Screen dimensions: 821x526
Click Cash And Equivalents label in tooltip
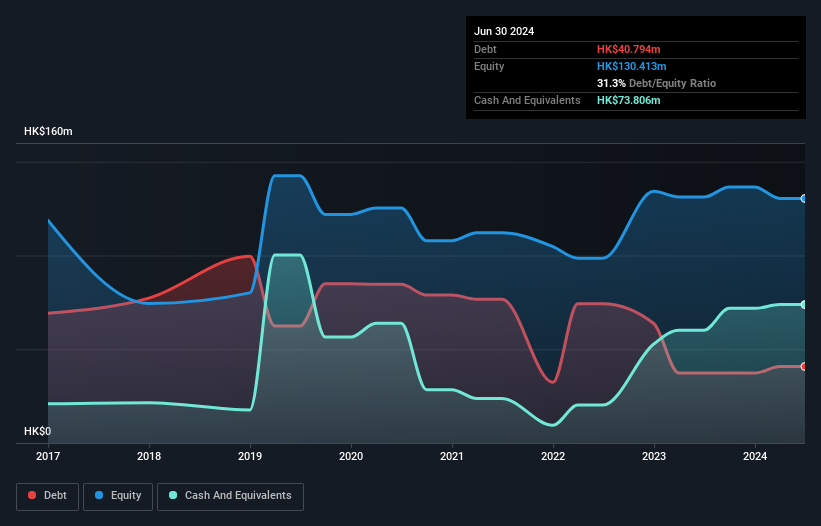pos(527,100)
